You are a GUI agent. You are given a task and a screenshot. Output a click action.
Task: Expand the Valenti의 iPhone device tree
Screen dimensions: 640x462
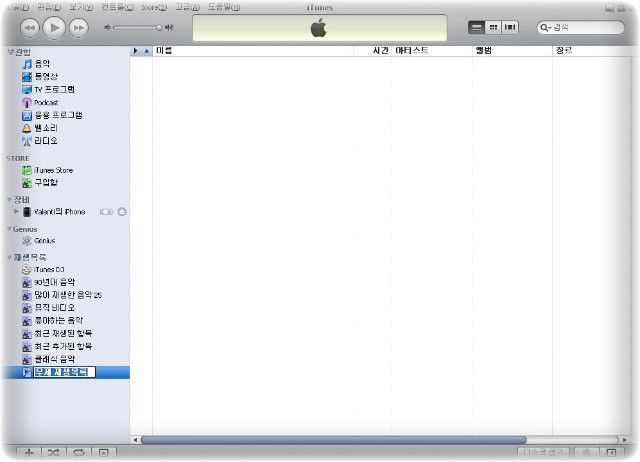tap(16, 211)
